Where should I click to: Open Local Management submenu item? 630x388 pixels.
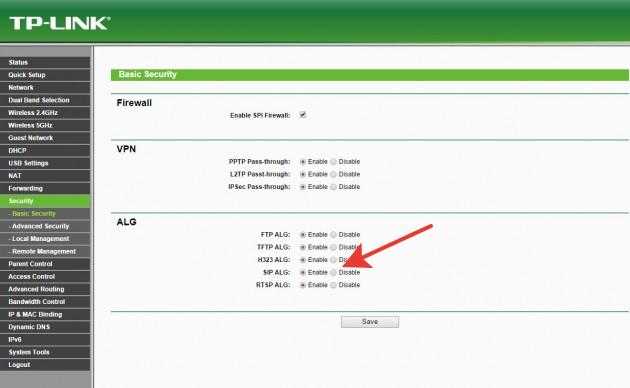pyautogui.click(x=45, y=239)
